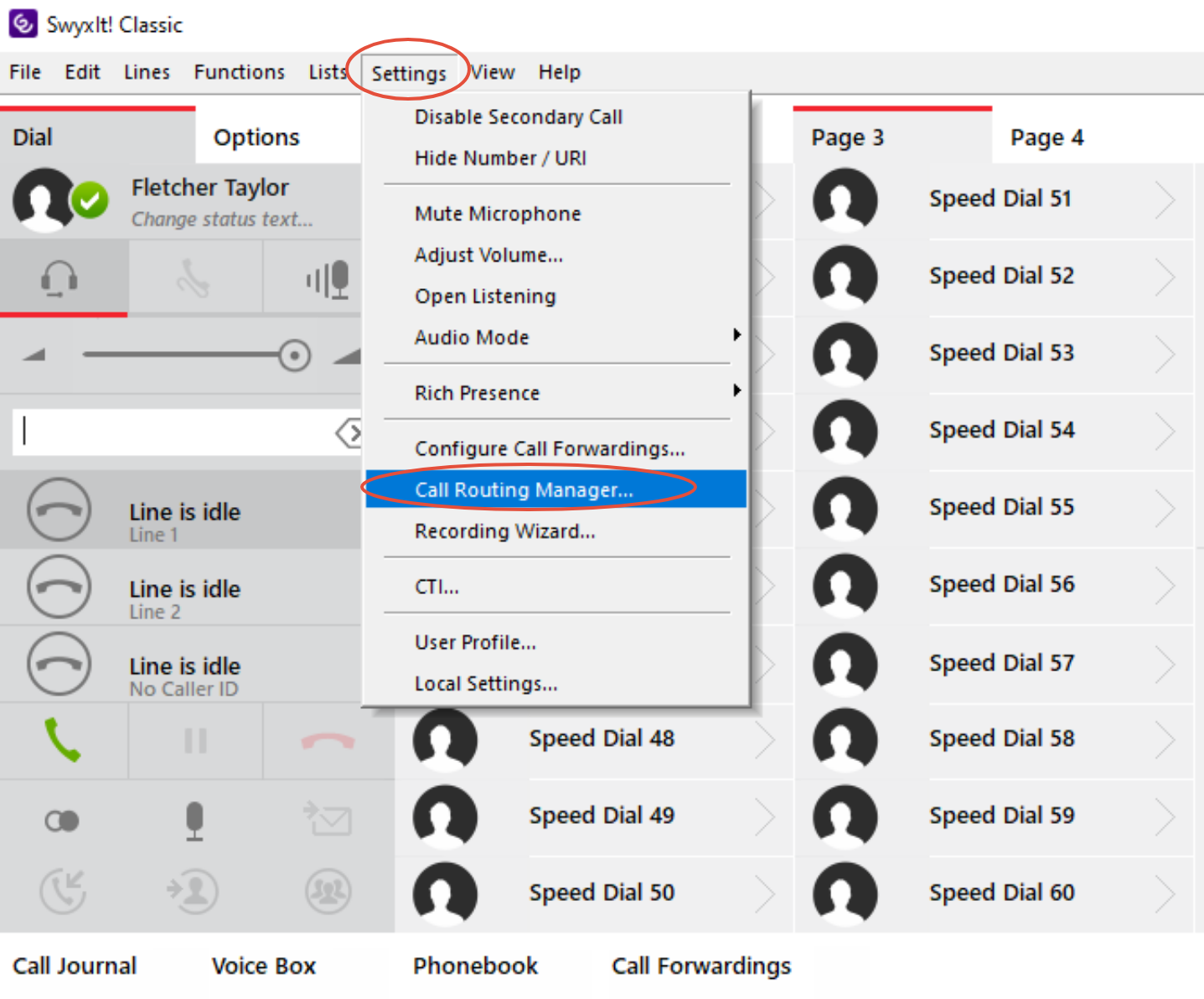Viewport: 1204px width, 999px height.
Task: Click the call transfer icon
Action: (x=193, y=891)
